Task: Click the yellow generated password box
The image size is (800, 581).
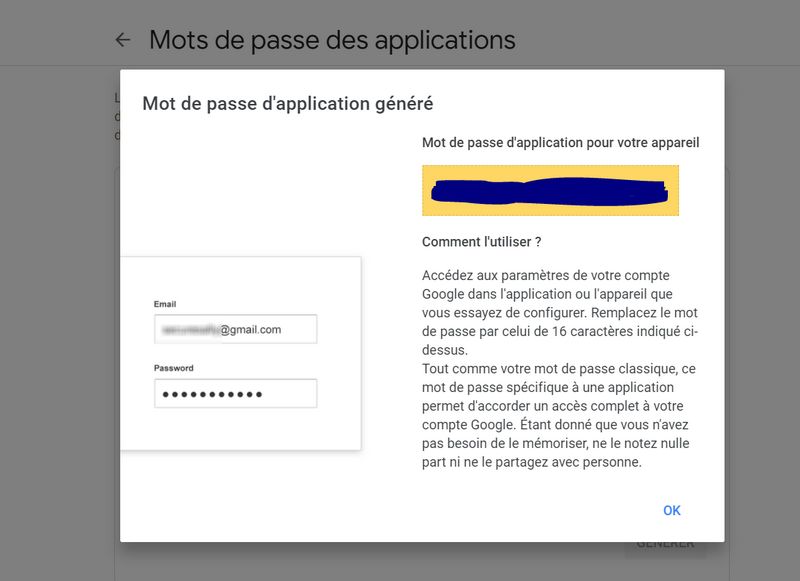Action: pos(550,190)
